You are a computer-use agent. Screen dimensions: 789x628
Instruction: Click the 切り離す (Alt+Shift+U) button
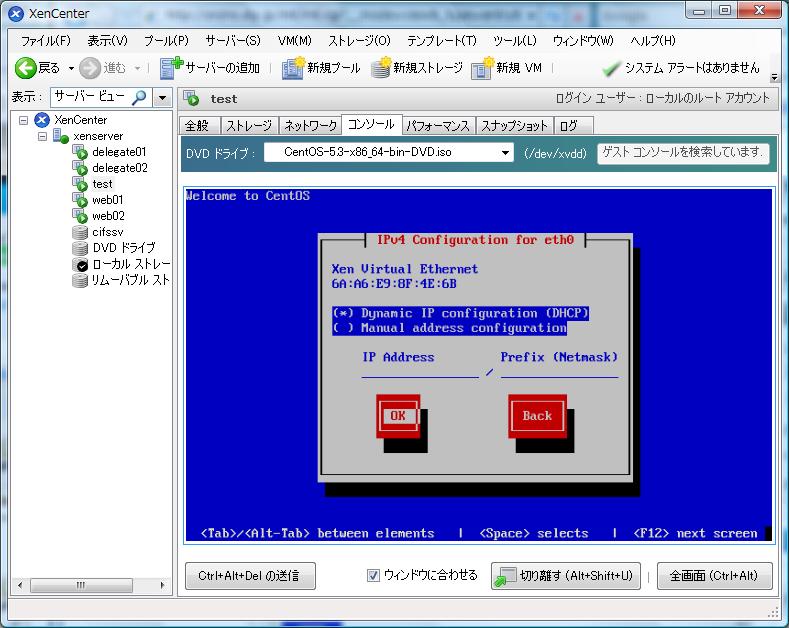coord(566,576)
